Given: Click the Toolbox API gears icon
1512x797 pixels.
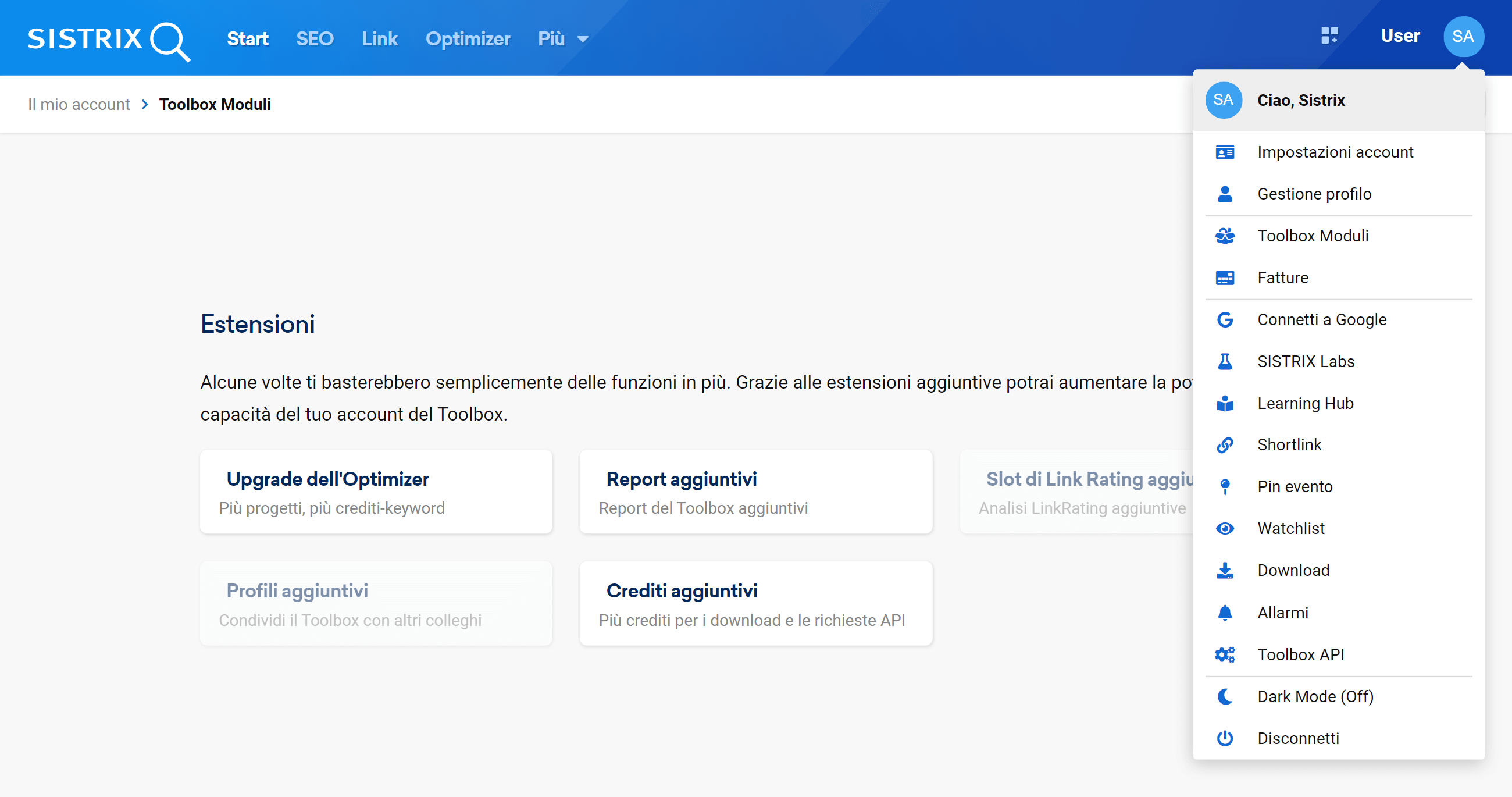Looking at the screenshot, I should pyautogui.click(x=1225, y=655).
